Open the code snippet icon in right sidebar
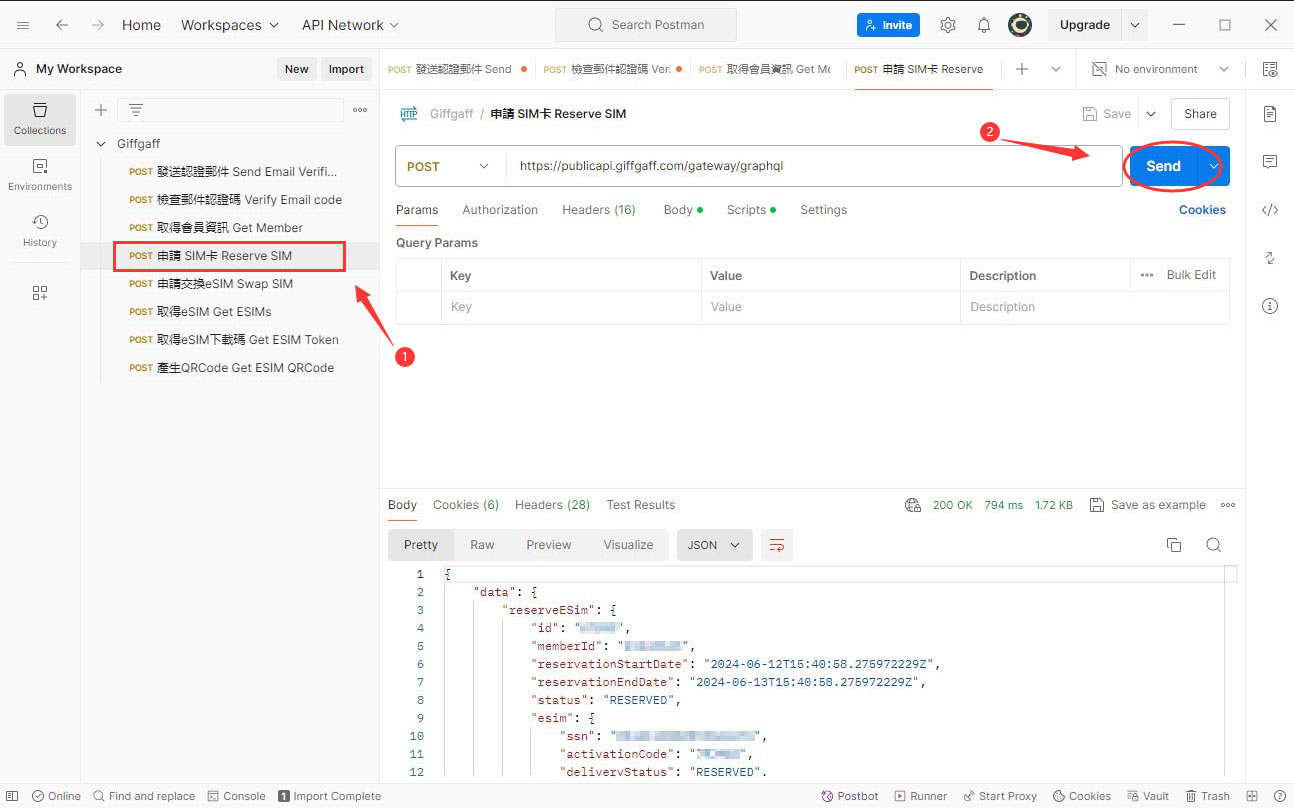 1270,210
